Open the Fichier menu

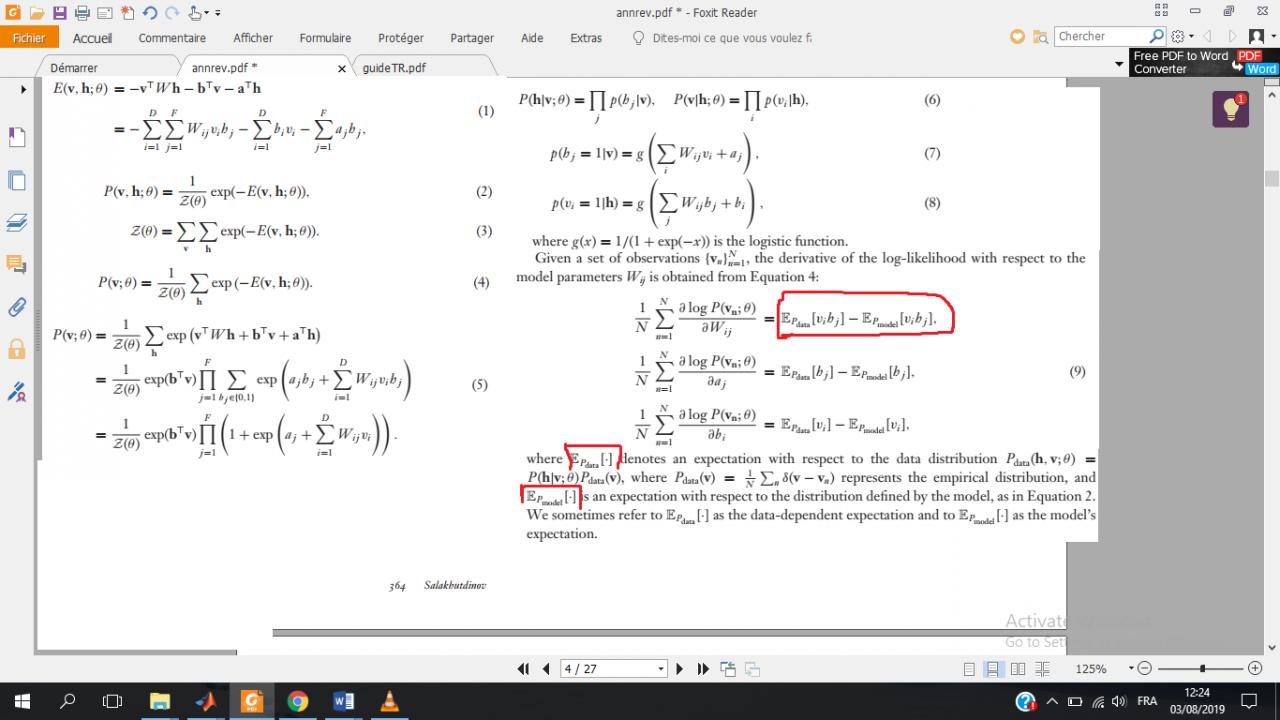pyautogui.click(x=29, y=38)
